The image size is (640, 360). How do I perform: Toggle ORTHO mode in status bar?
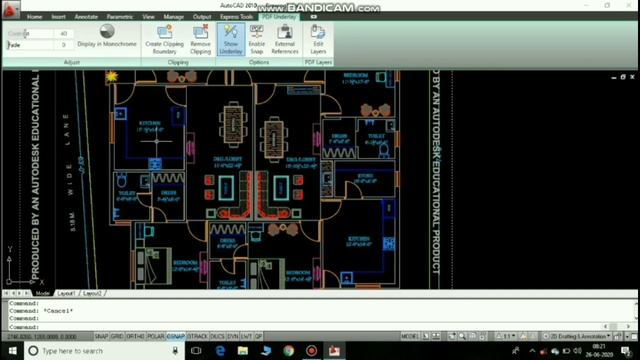pyautogui.click(x=135, y=336)
